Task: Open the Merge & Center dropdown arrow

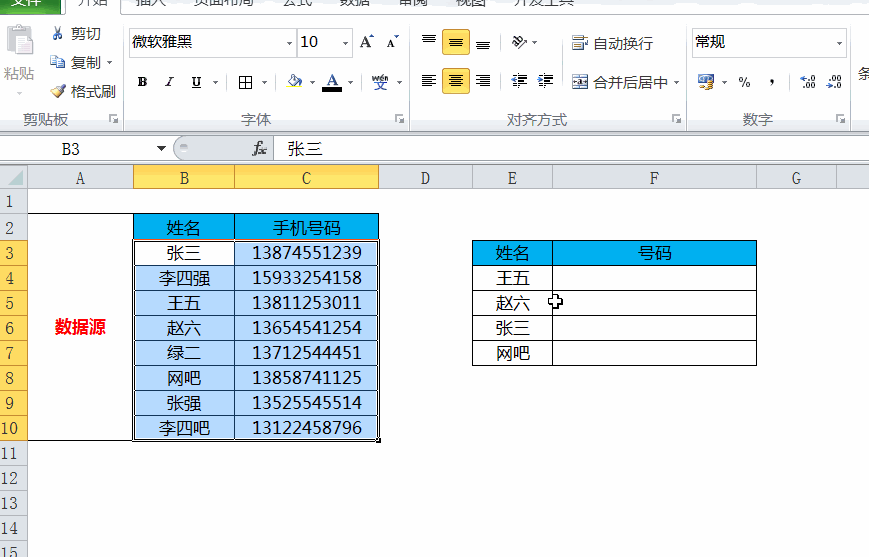Action: point(677,83)
